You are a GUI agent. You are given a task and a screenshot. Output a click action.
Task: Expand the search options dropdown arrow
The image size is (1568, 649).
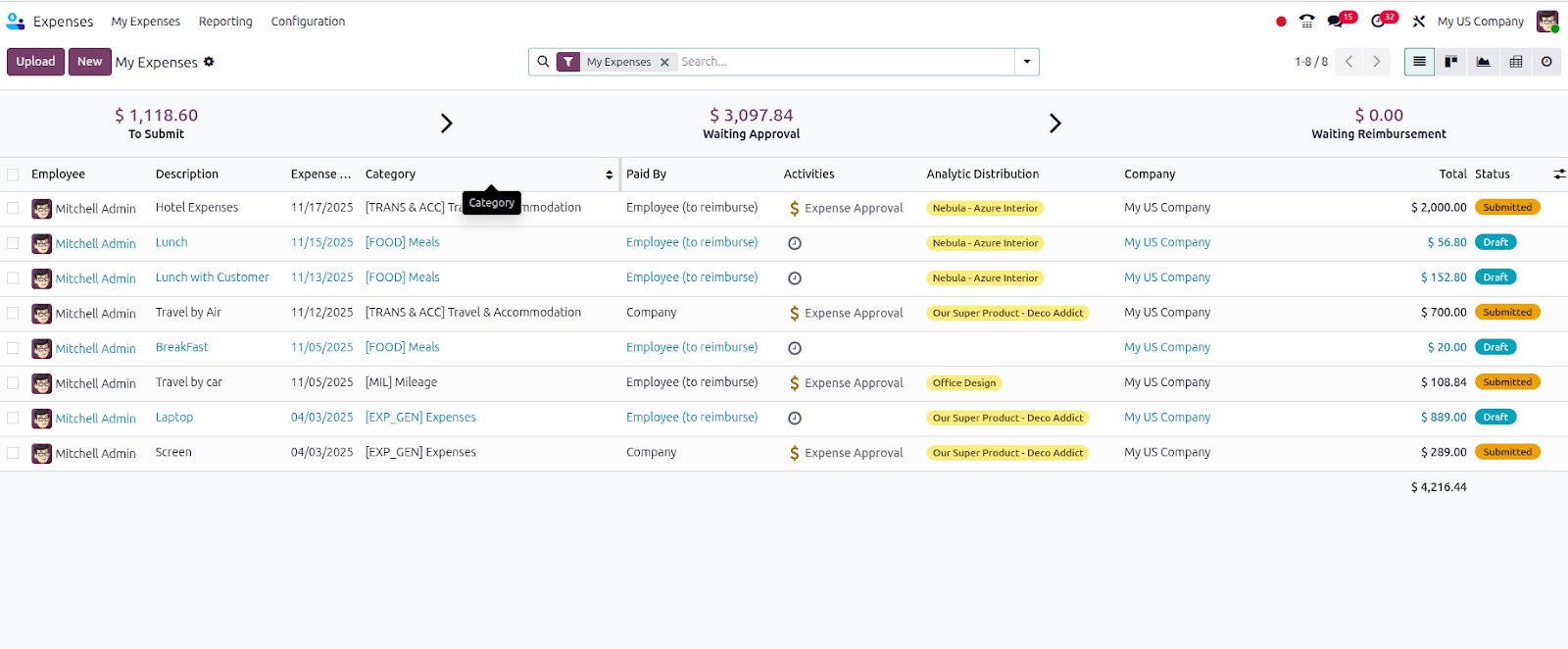[1027, 62]
